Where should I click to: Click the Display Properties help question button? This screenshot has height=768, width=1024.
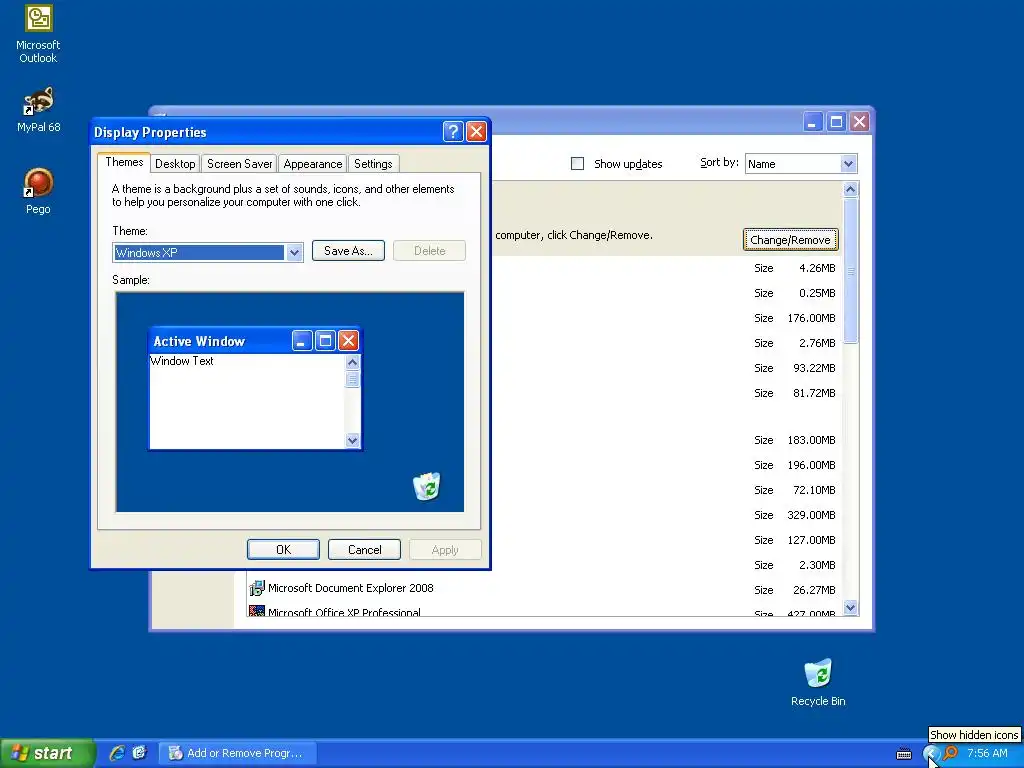(x=453, y=131)
